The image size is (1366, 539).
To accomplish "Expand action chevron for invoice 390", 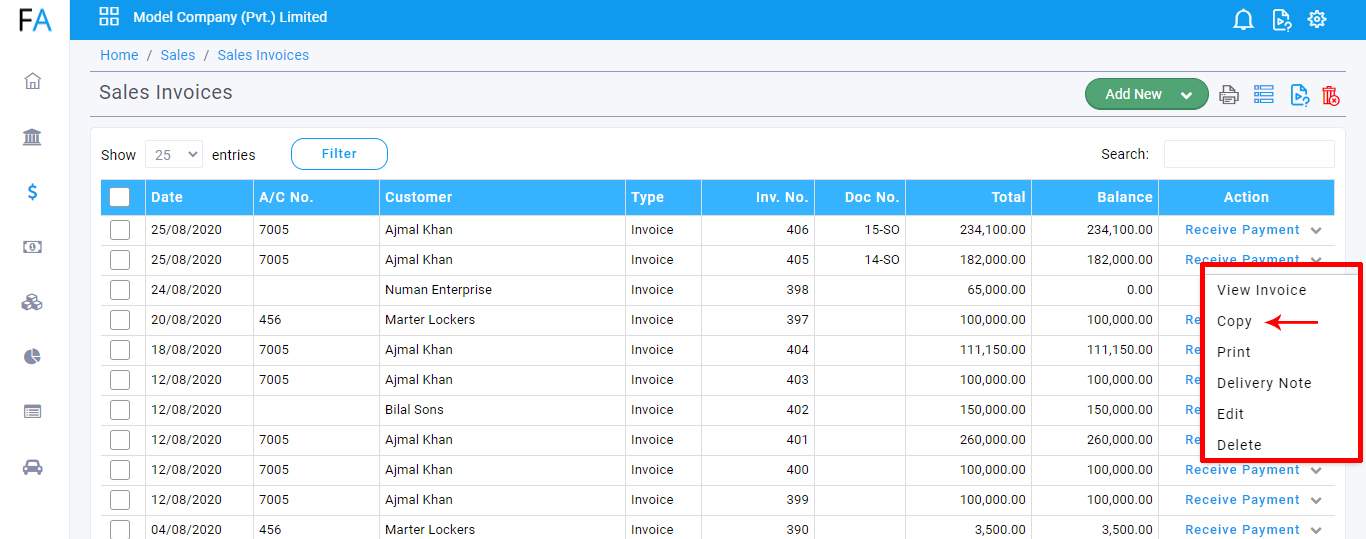I will 1316,530.
